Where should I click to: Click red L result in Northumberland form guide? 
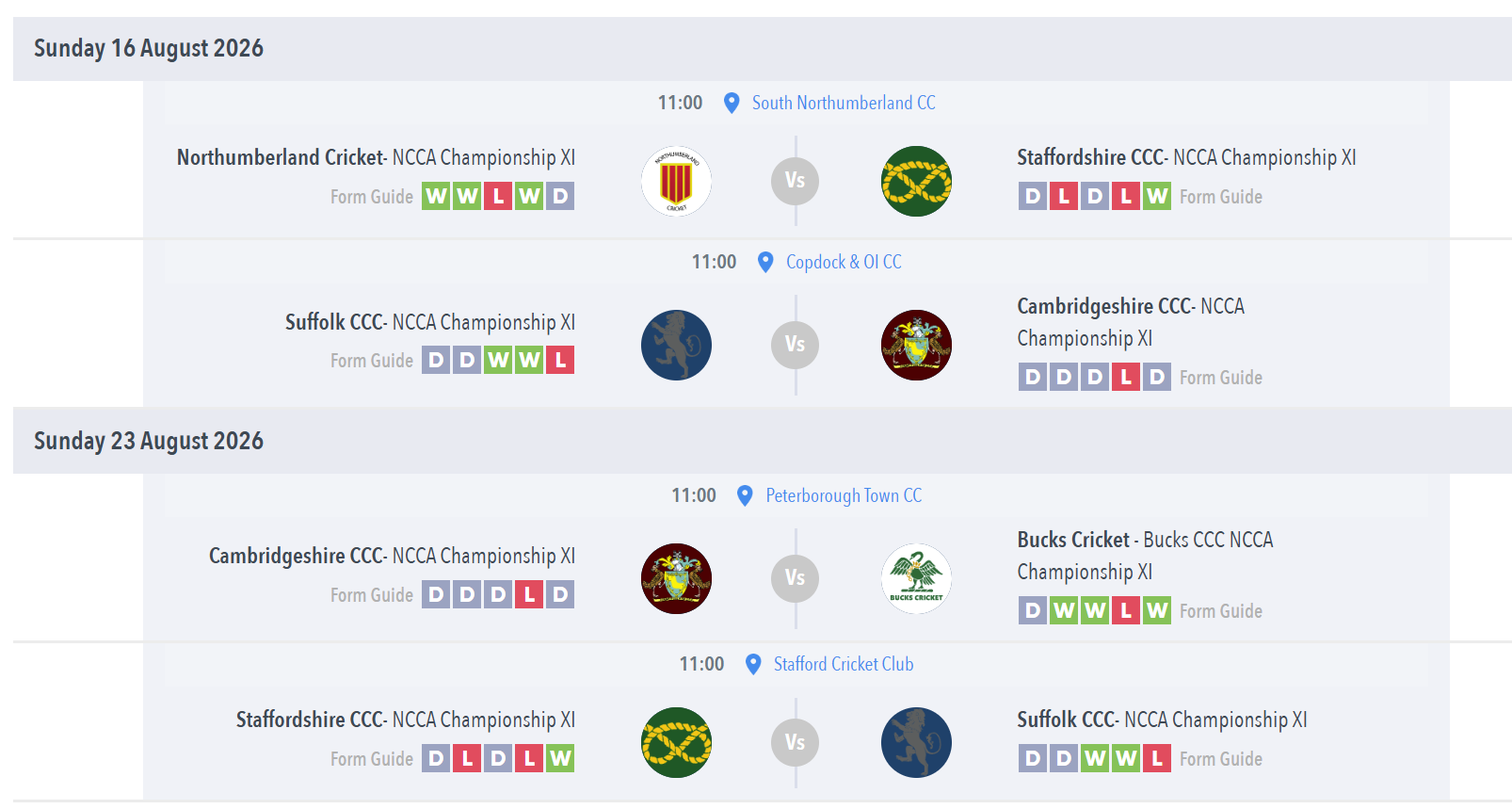pyautogui.click(x=498, y=196)
